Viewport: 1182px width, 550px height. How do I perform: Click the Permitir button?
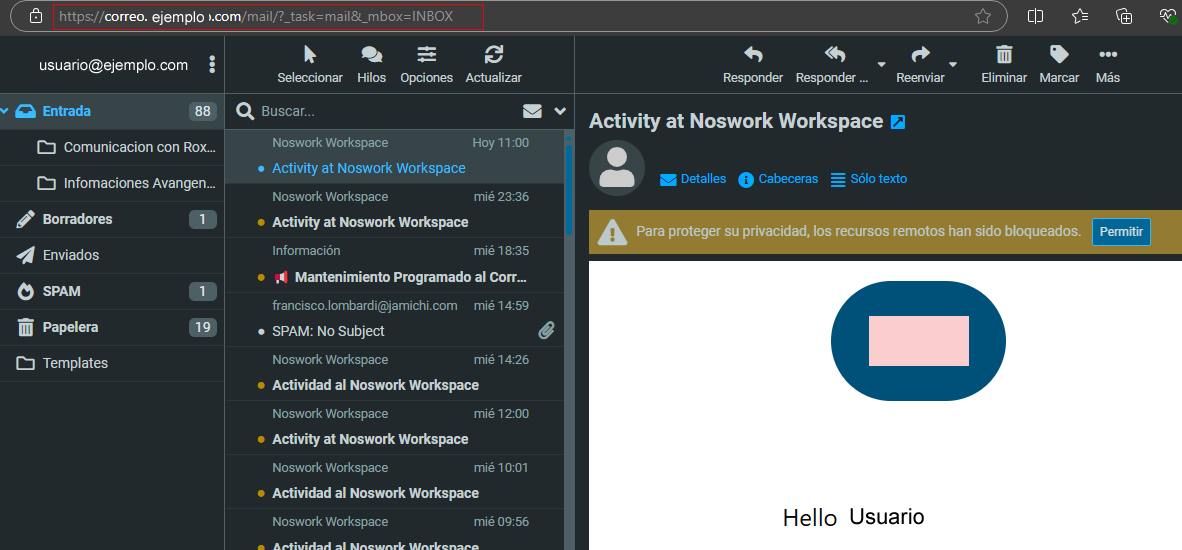pyautogui.click(x=1120, y=231)
